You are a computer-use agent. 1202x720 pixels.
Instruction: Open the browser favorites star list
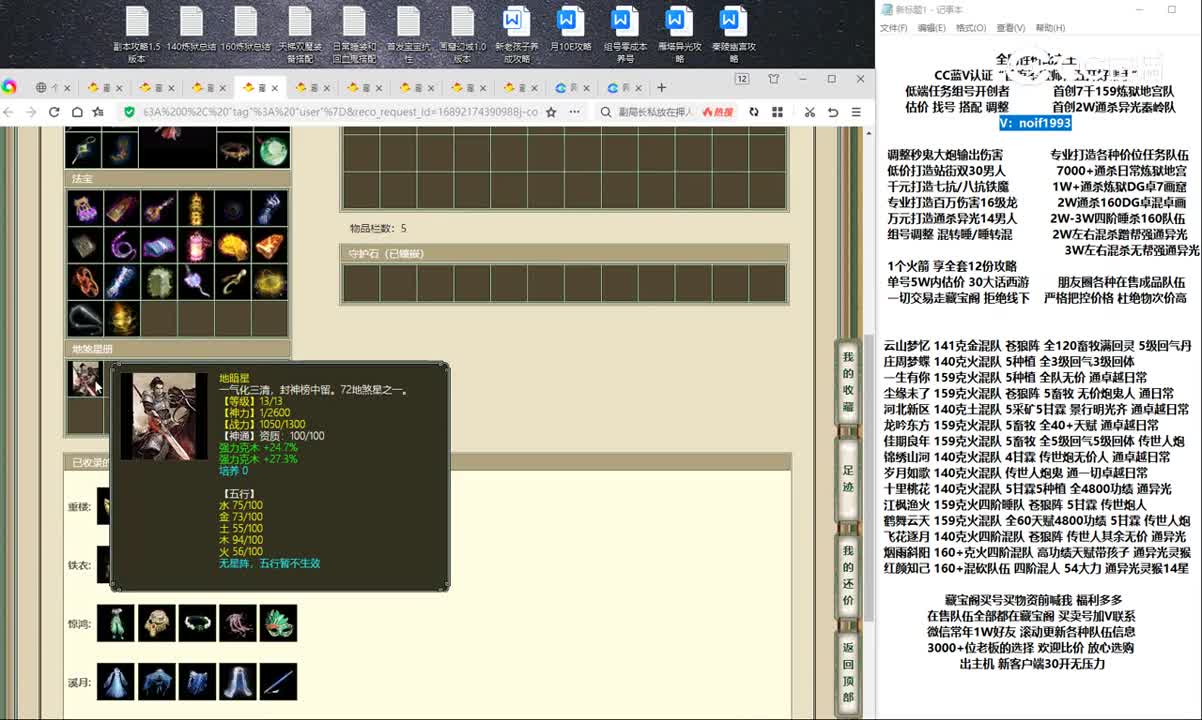click(x=98, y=113)
